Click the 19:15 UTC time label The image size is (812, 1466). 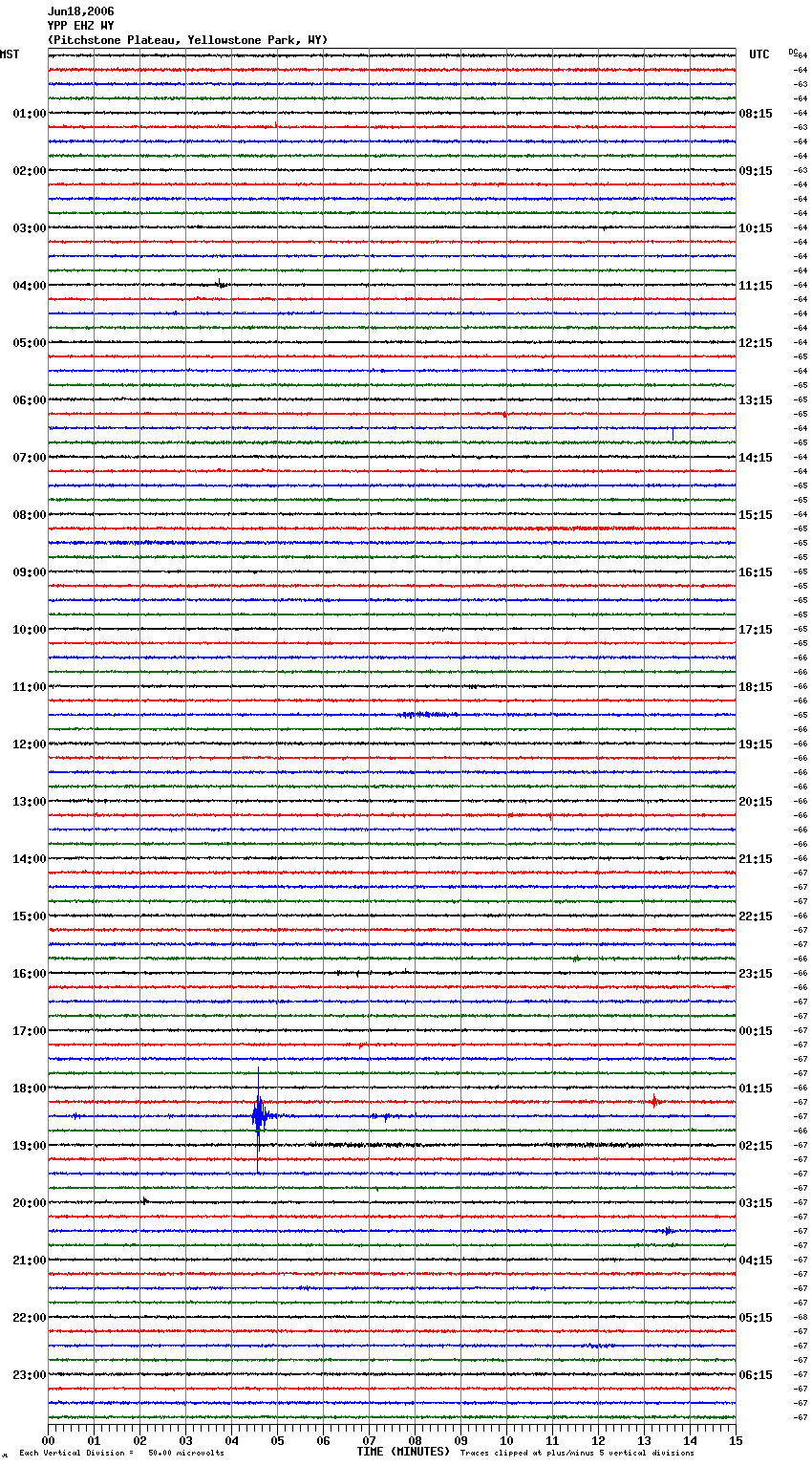point(756,744)
